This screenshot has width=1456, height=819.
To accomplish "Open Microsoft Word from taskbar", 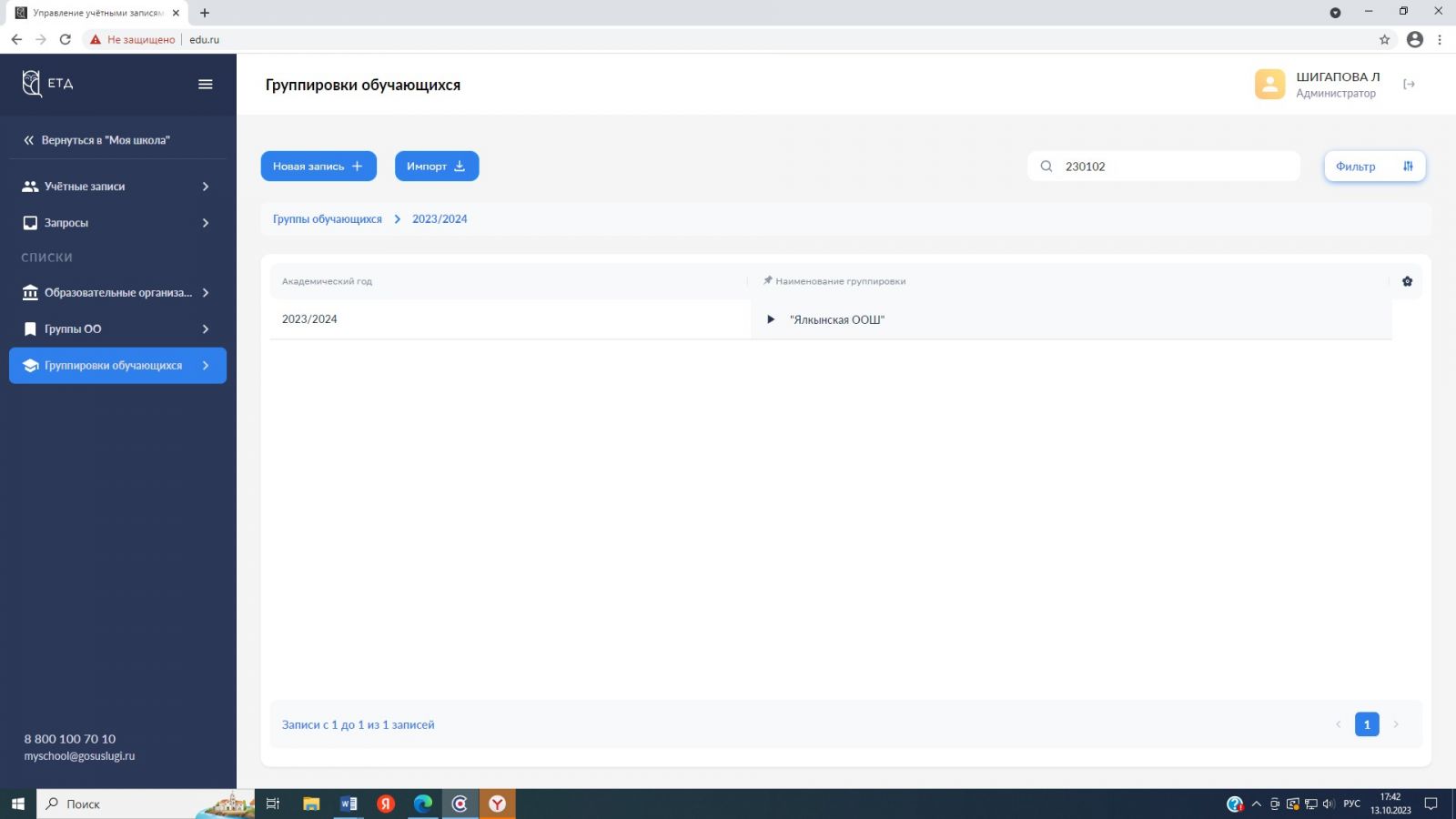I will tap(349, 804).
